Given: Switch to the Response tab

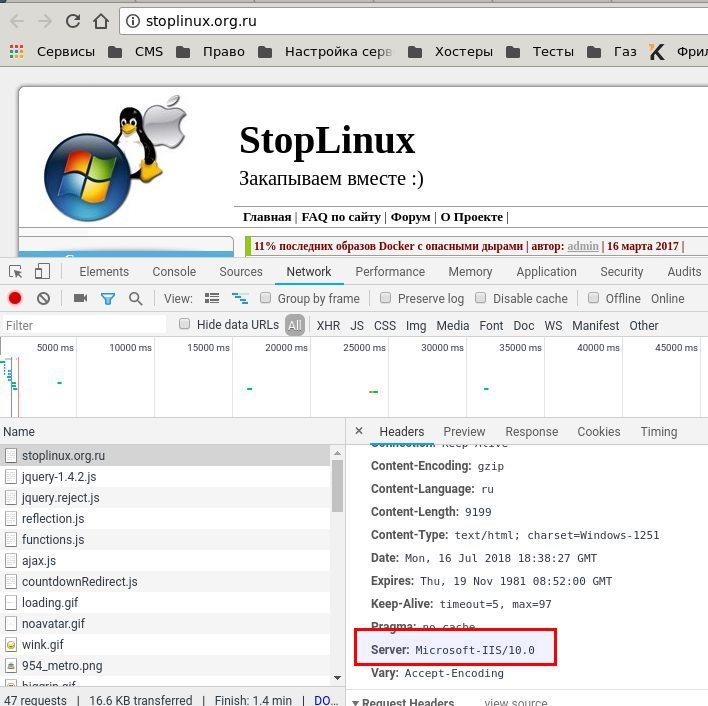Looking at the screenshot, I should coord(531,432).
